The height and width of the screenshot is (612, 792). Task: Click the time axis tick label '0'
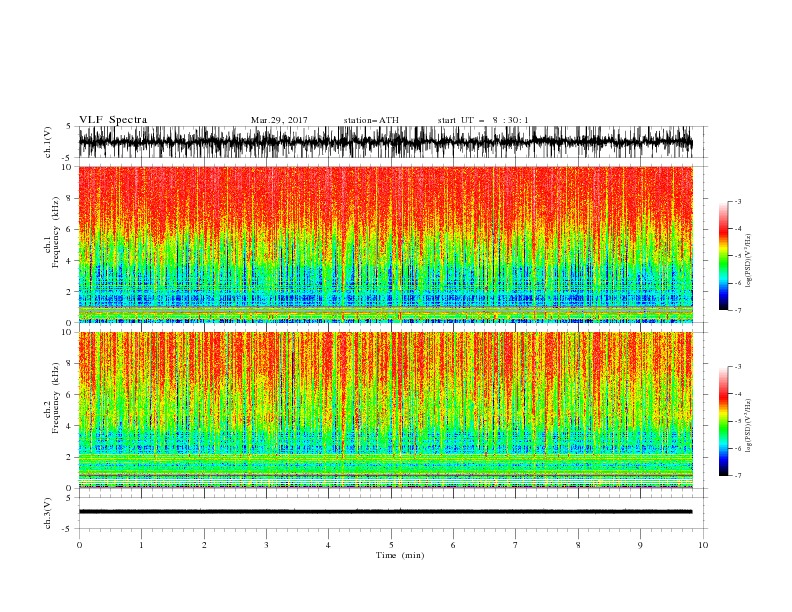pos(79,545)
